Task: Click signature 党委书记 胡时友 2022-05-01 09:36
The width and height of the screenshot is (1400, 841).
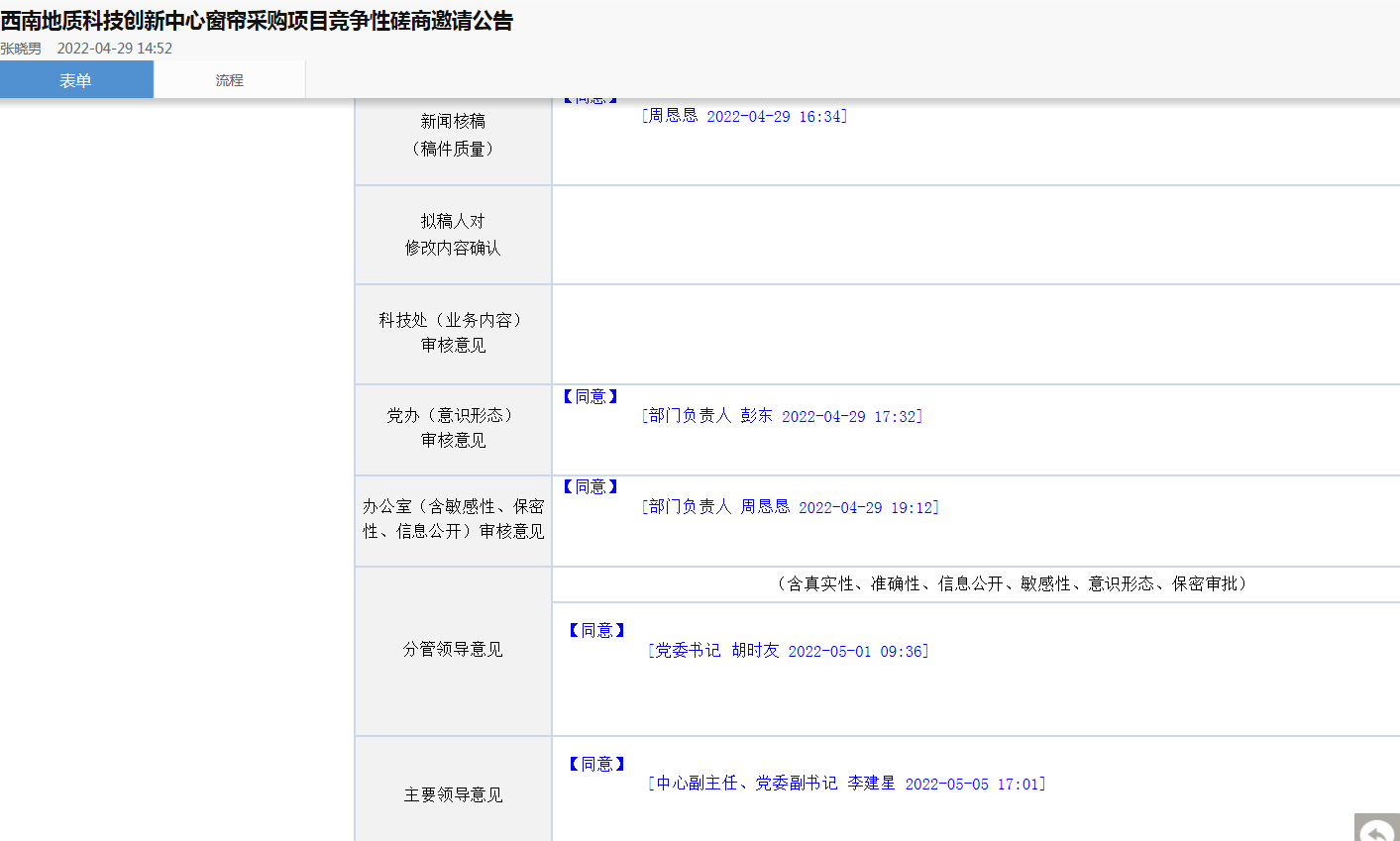Action: coord(788,651)
